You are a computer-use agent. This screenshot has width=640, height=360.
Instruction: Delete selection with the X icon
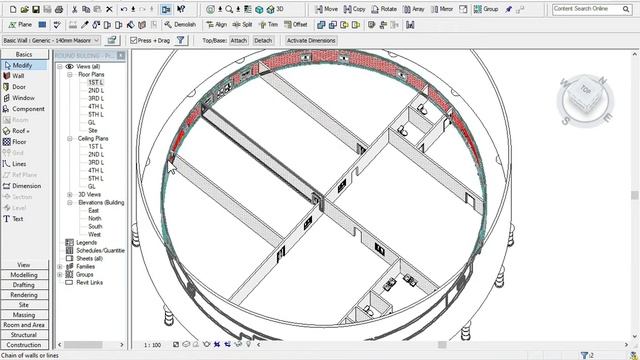[x=109, y=9]
